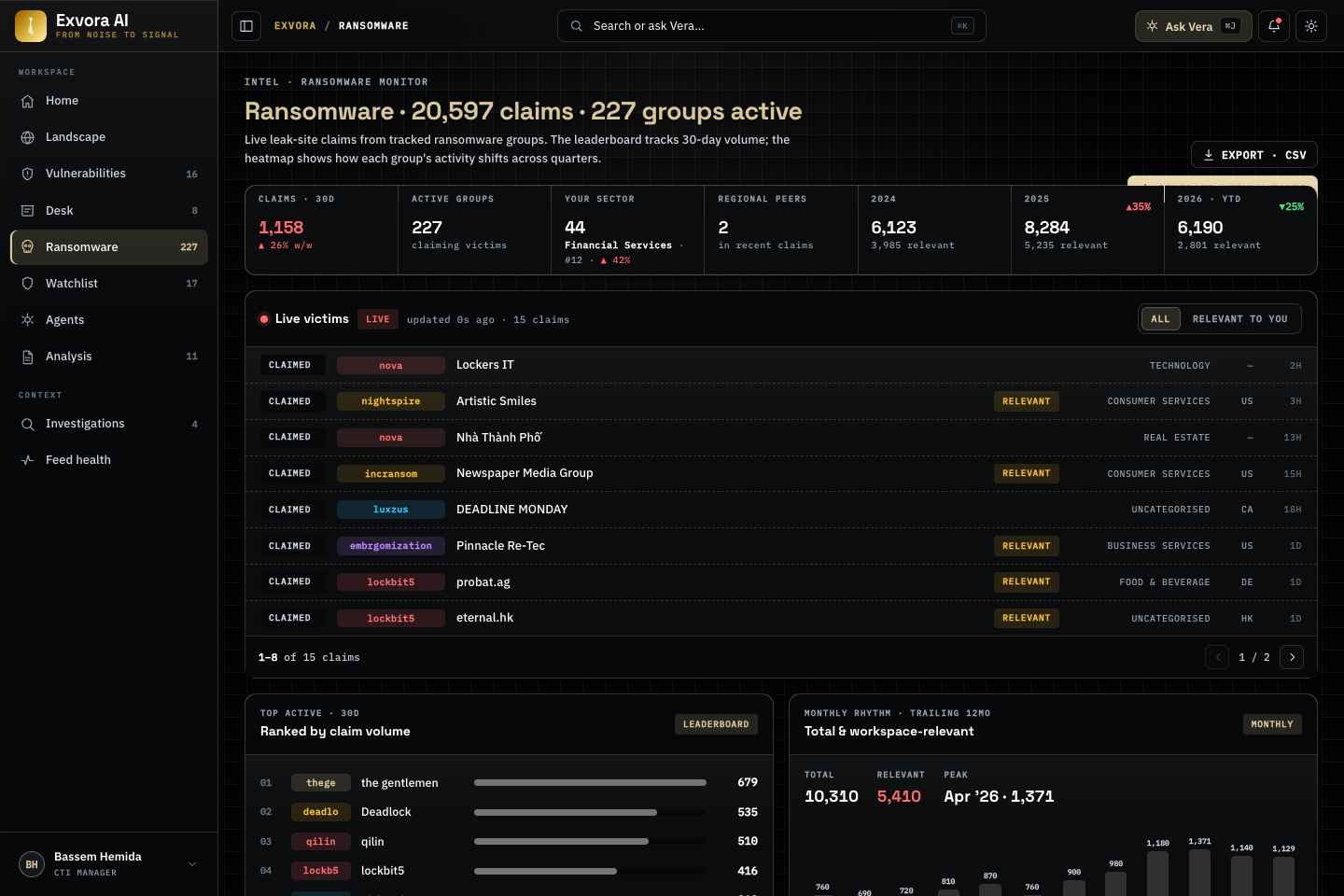Screen dimensions: 1344x896
Task: Click the LIVE status badge
Action: click(378, 319)
